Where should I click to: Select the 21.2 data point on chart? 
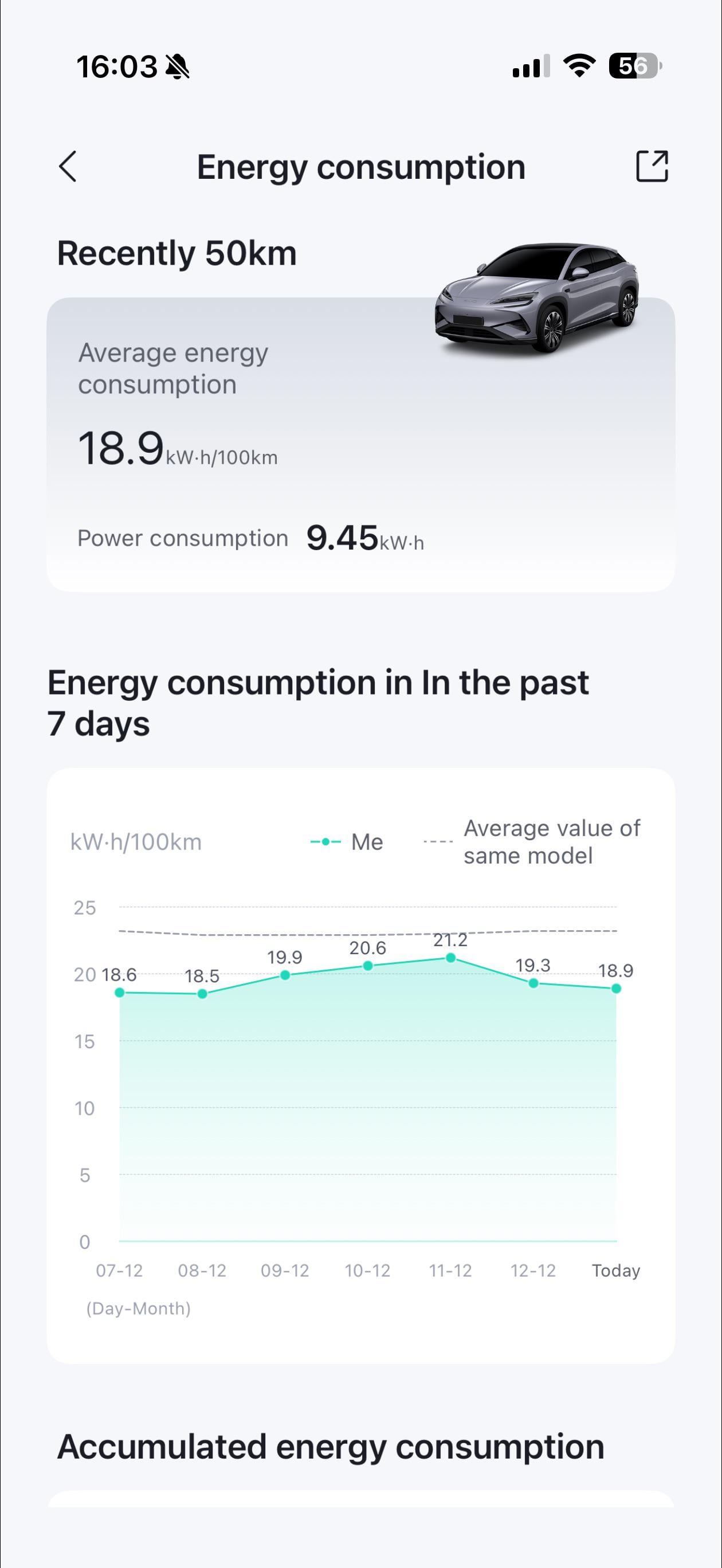point(450,958)
